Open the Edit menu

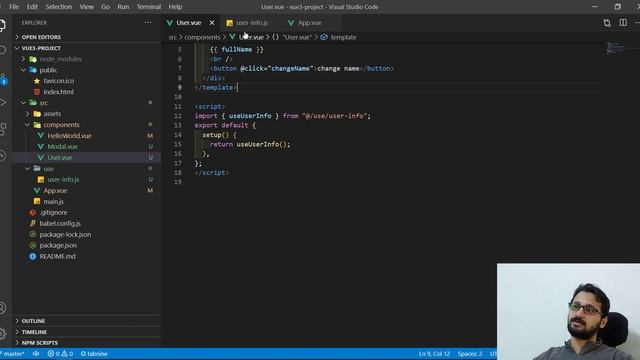32,7
